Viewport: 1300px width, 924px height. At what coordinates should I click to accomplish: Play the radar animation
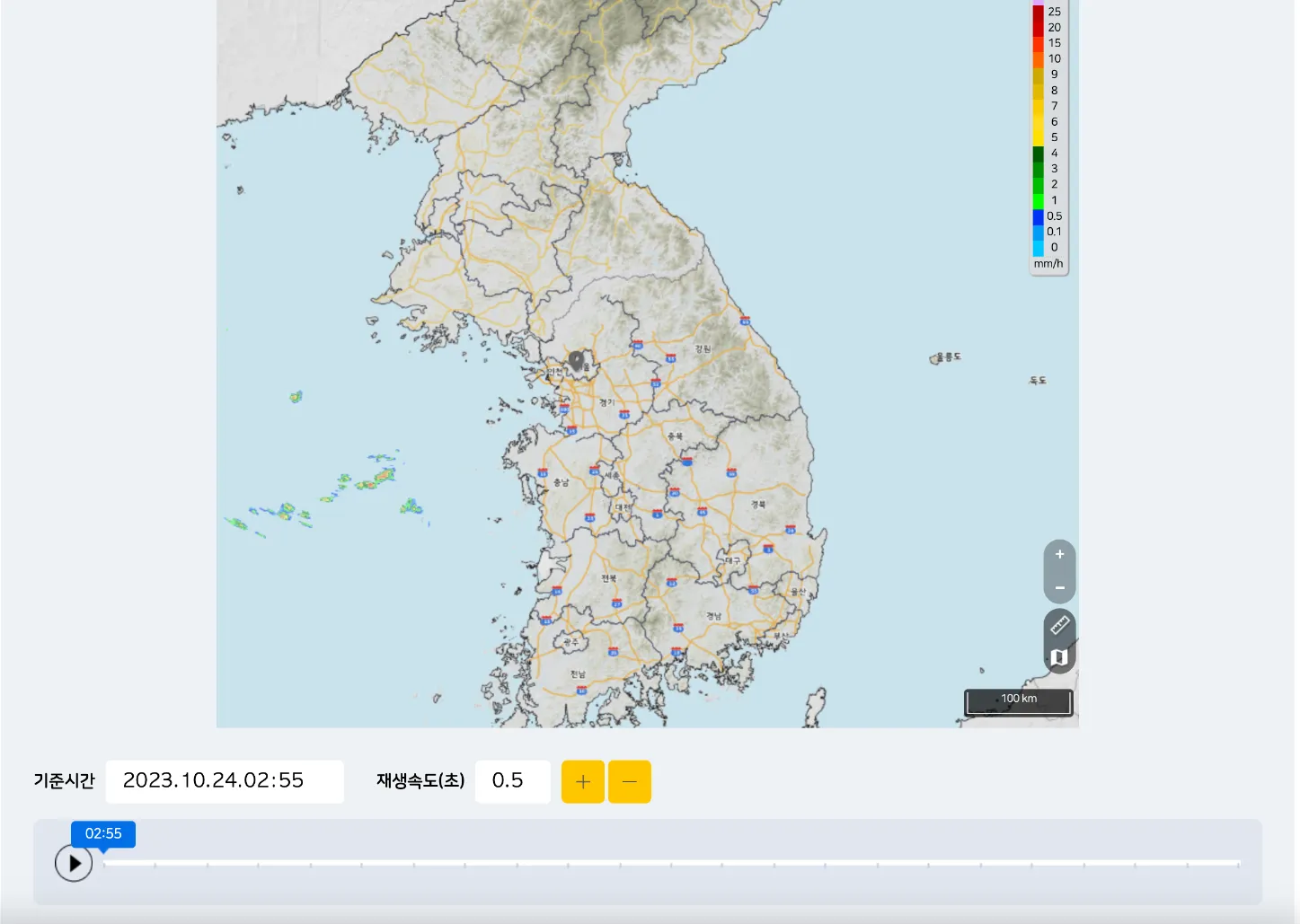[74, 864]
